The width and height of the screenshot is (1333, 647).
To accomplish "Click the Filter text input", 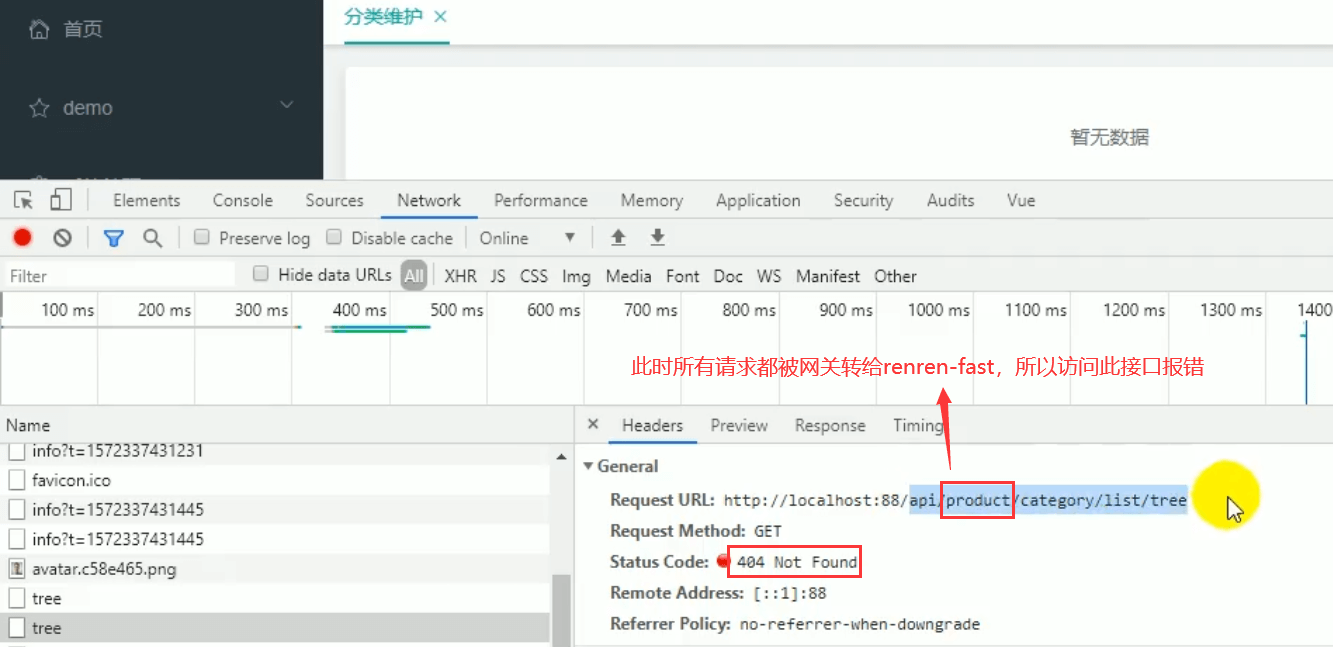I will tap(120, 276).
